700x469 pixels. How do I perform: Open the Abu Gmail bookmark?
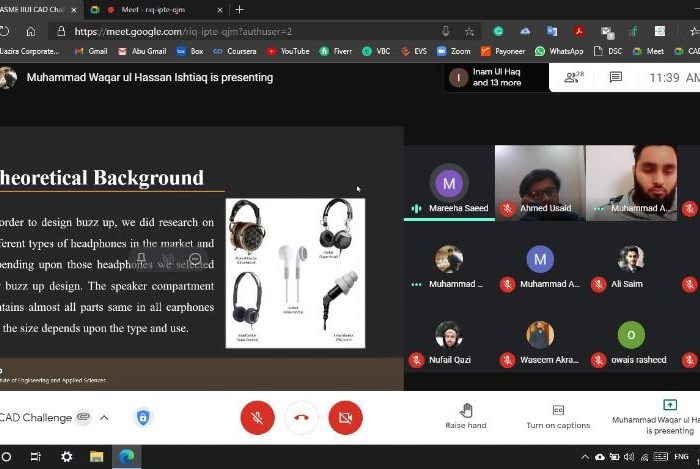pos(142,51)
